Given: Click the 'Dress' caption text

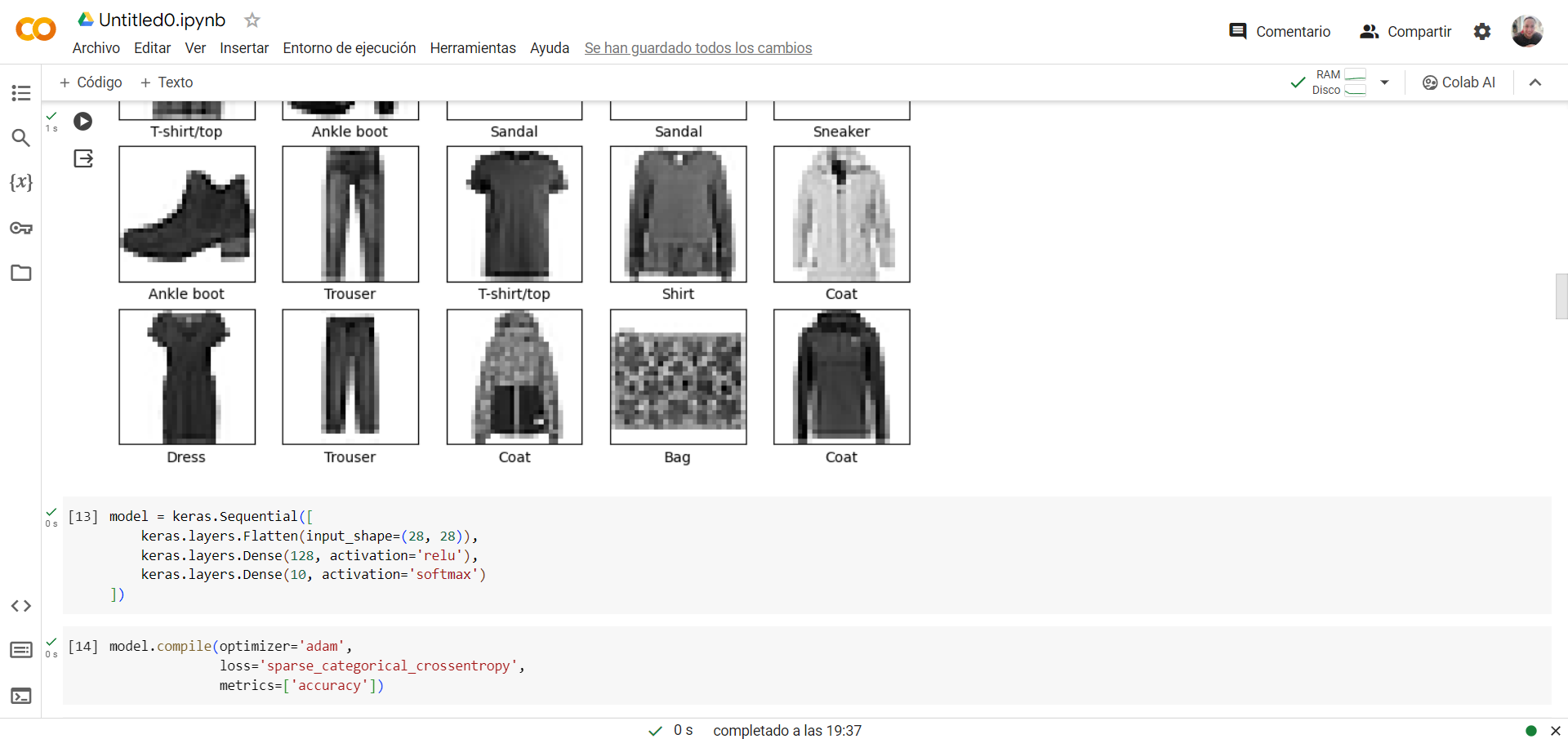Looking at the screenshot, I should tap(186, 457).
